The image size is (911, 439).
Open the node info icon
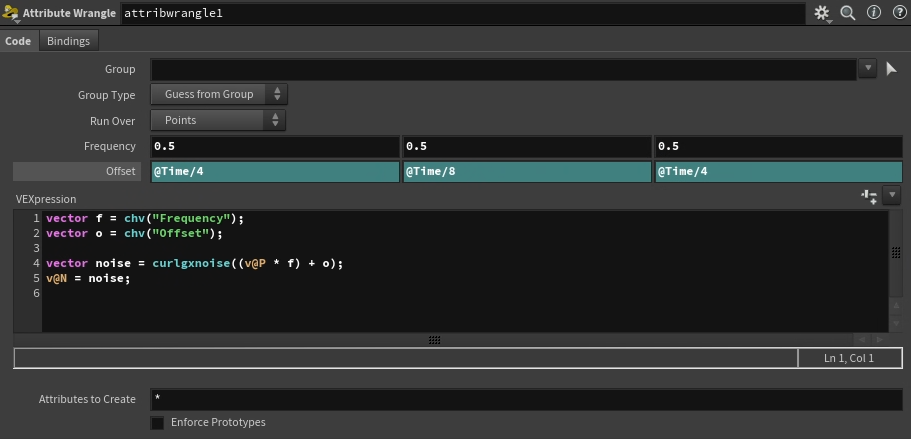tap(872, 13)
